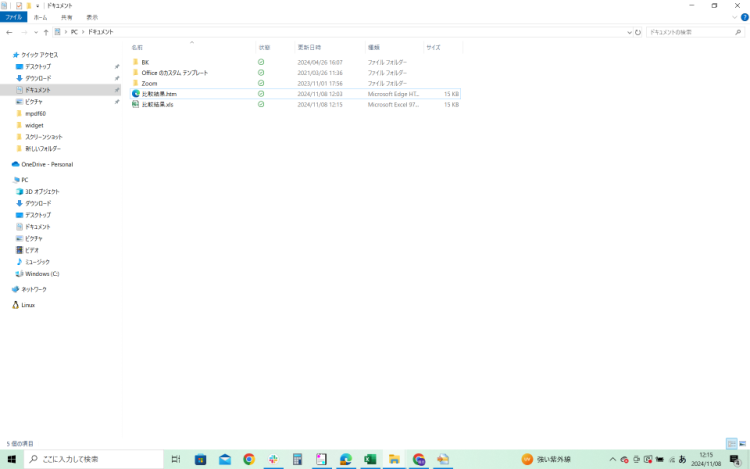
Task: Open the recent locations dropdown arrow
Action: pos(34,32)
